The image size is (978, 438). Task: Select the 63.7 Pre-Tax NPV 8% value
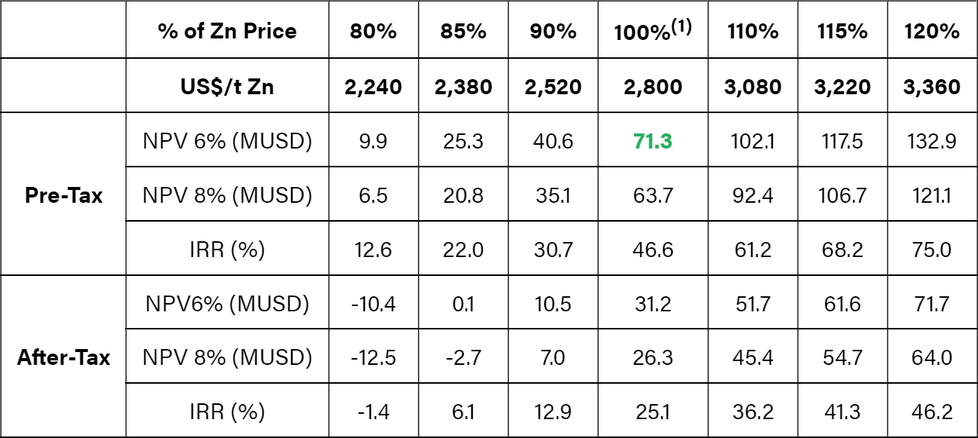pyautogui.click(x=651, y=196)
